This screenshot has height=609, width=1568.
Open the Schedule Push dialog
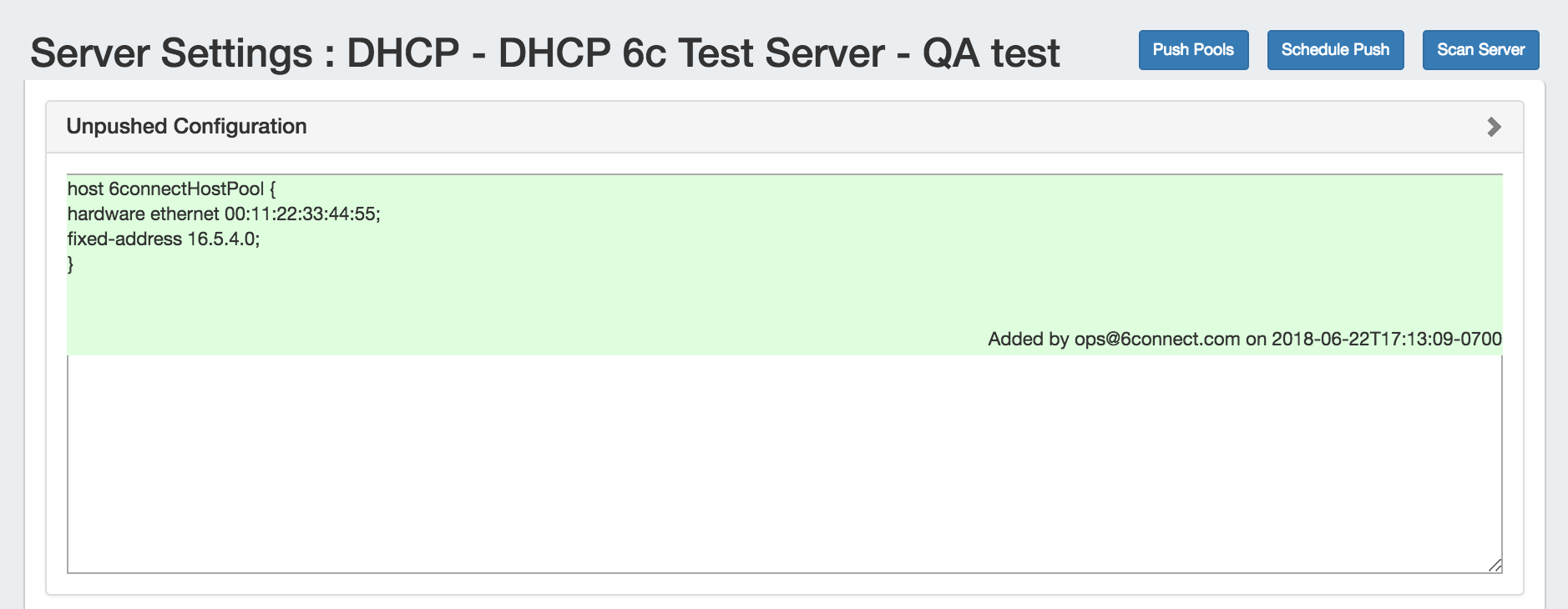point(1335,50)
